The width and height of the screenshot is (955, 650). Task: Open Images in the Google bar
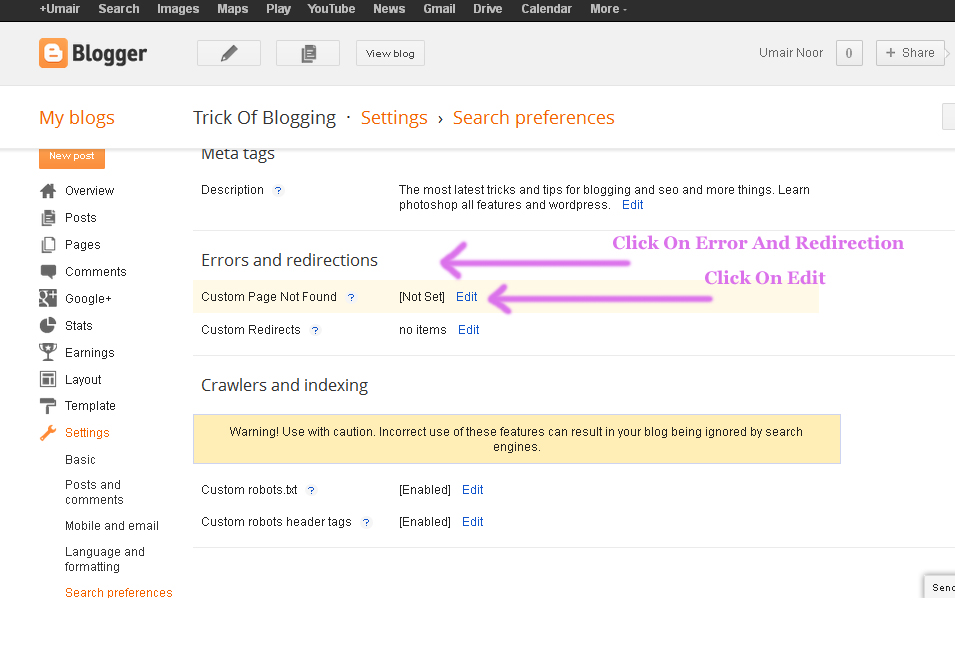coord(178,9)
